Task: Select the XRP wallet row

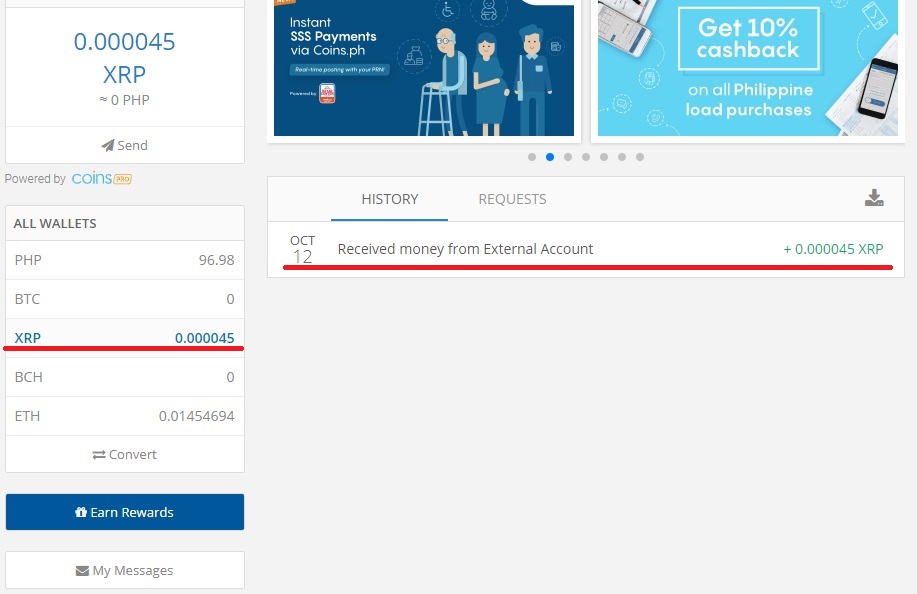Action: coord(125,338)
